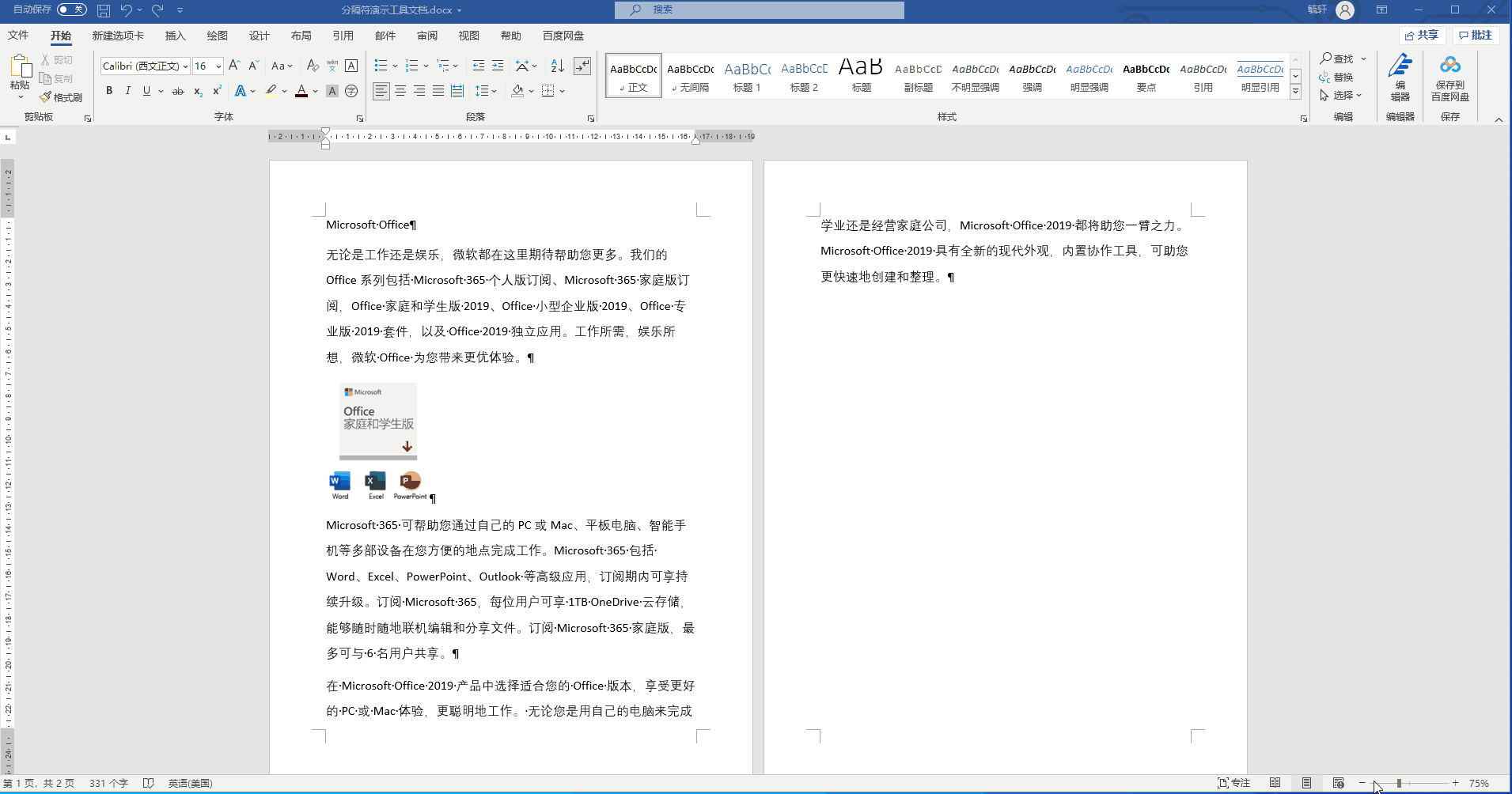Viewport: 1512px width, 794px height.
Task: Click the Save icon in title bar
Action: [x=104, y=10]
